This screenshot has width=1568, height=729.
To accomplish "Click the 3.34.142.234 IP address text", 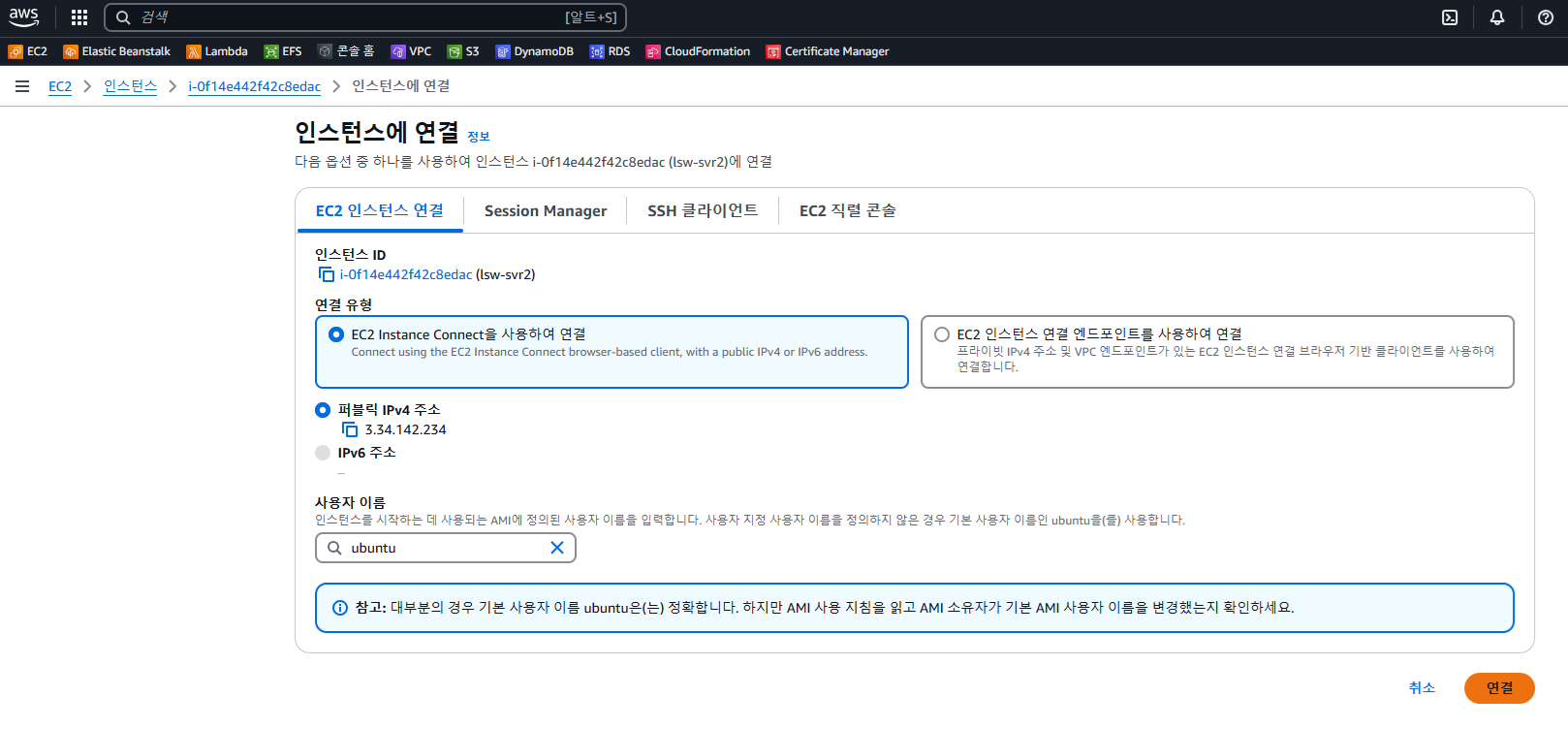I will click(x=406, y=429).
